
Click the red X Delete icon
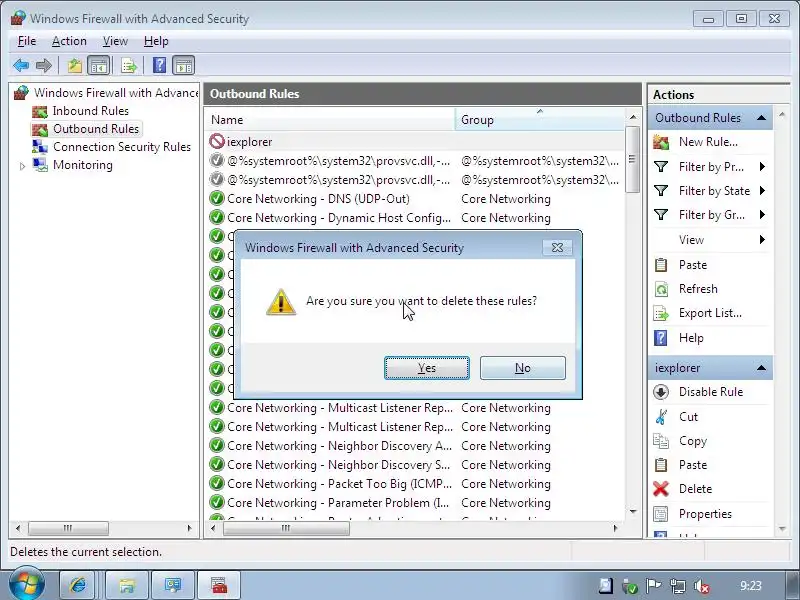click(x=661, y=489)
